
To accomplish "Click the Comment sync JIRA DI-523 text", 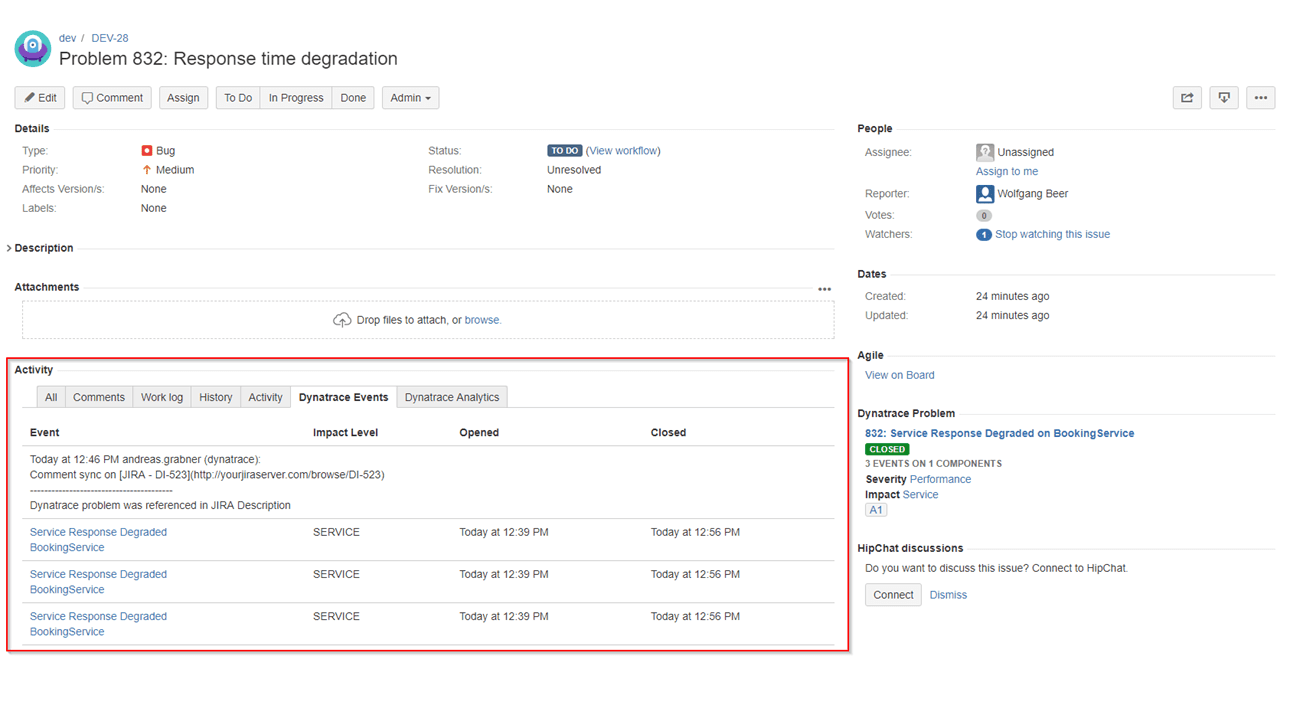I will point(207,475).
